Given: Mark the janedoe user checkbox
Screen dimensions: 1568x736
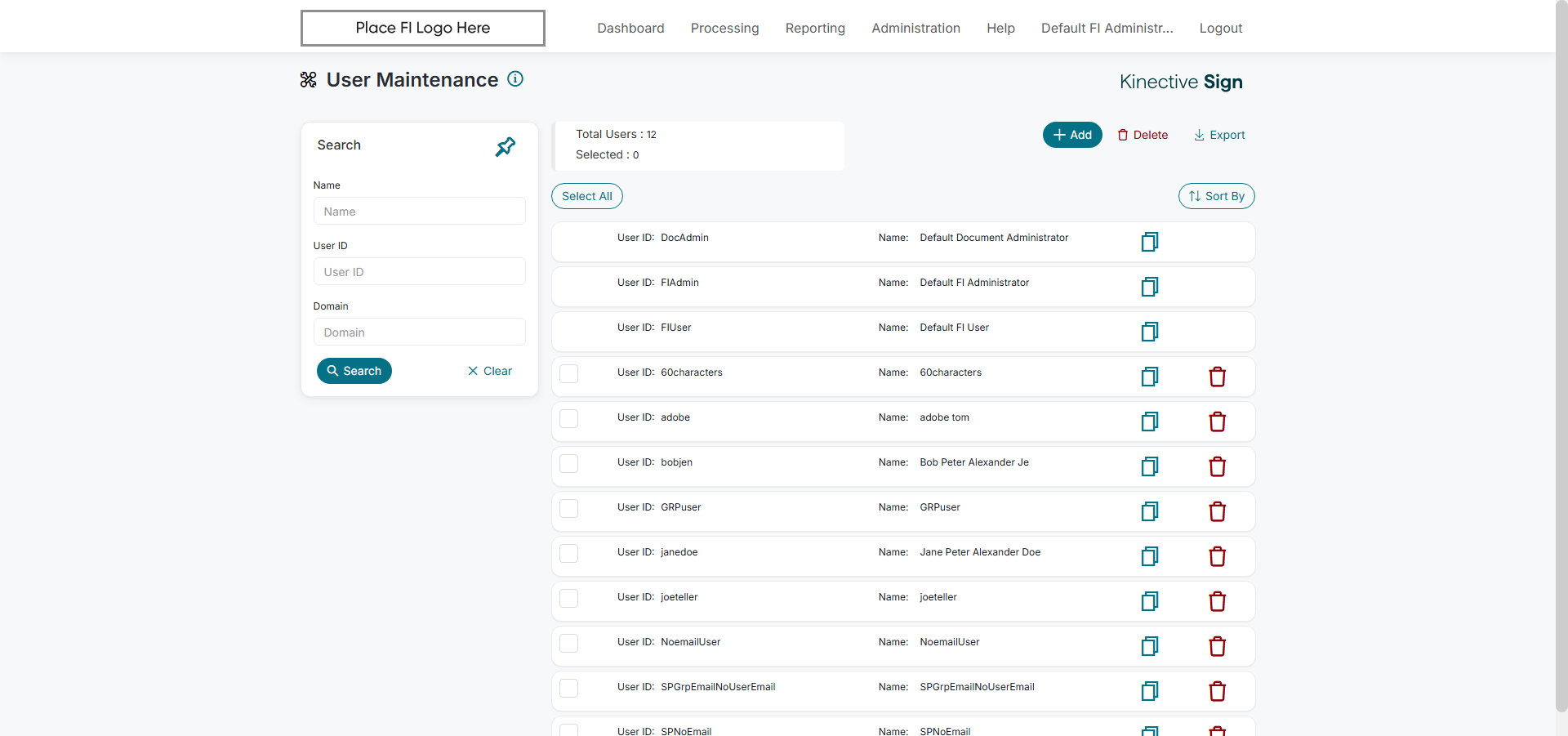Looking at the screenshot, I should coord(569,553).
